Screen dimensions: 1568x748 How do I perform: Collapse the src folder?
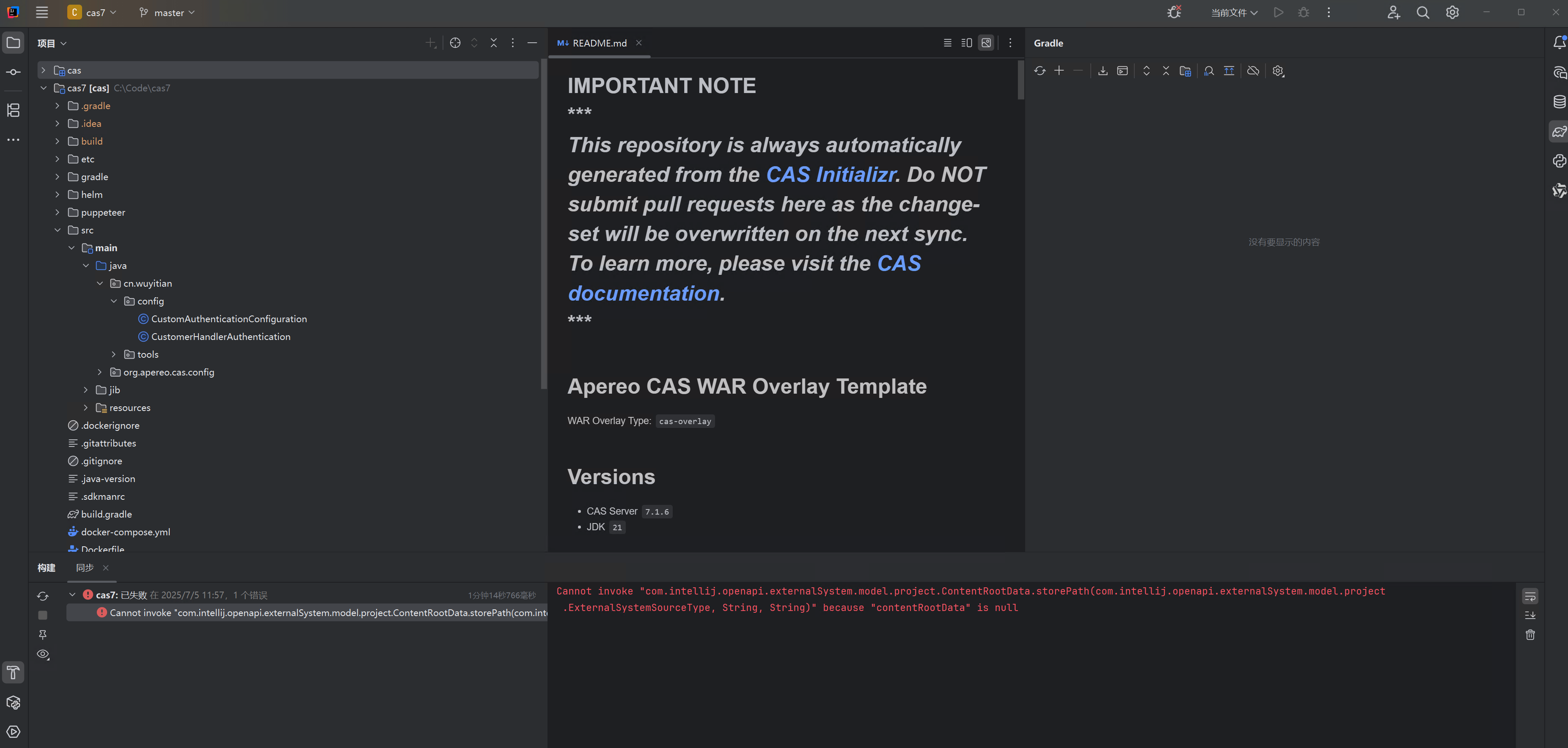click(x=57, y=230)
